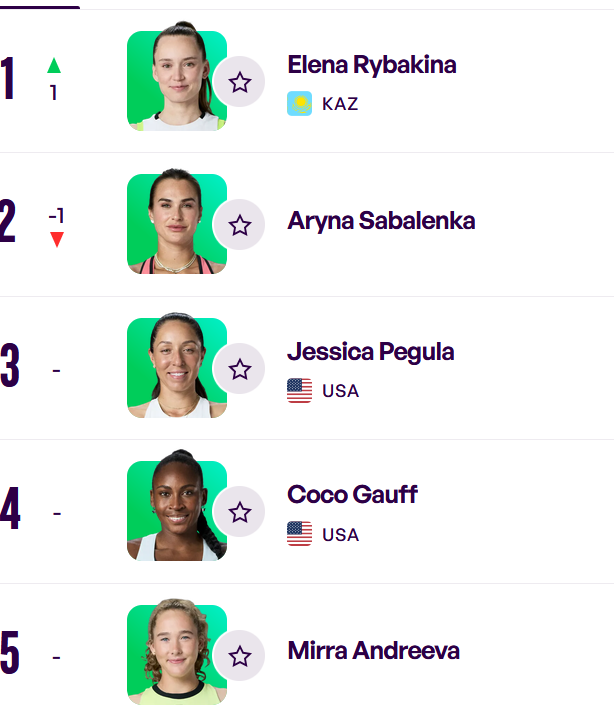Click Coco Gauff's headshot image
Screen dimensions: 614x717
[x=177, y=506]
